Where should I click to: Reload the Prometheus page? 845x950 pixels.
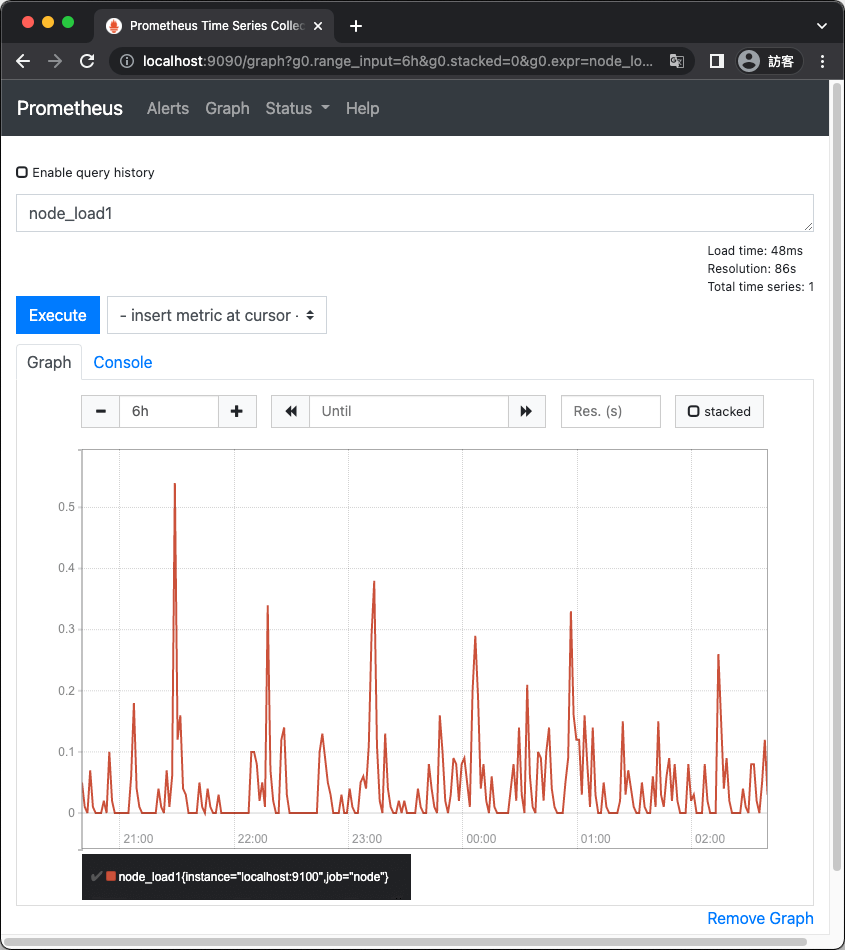(x=87, y=61)
